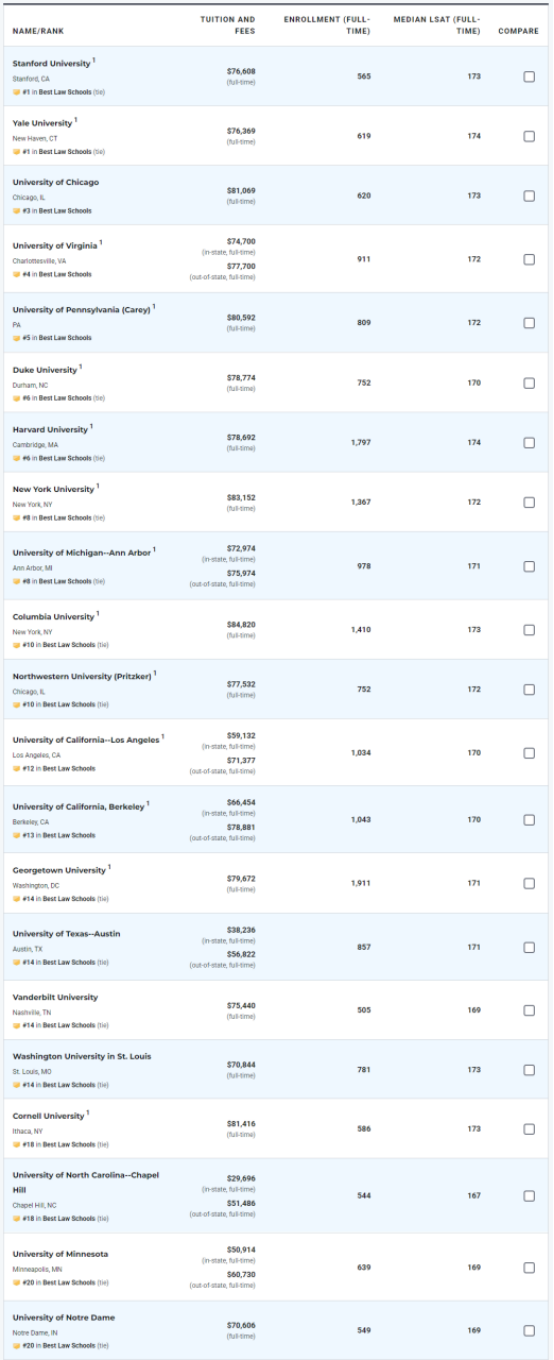
Task: Click the ranking badge icon under University of Notre Dame
Action: click(x=16, y=1345)
